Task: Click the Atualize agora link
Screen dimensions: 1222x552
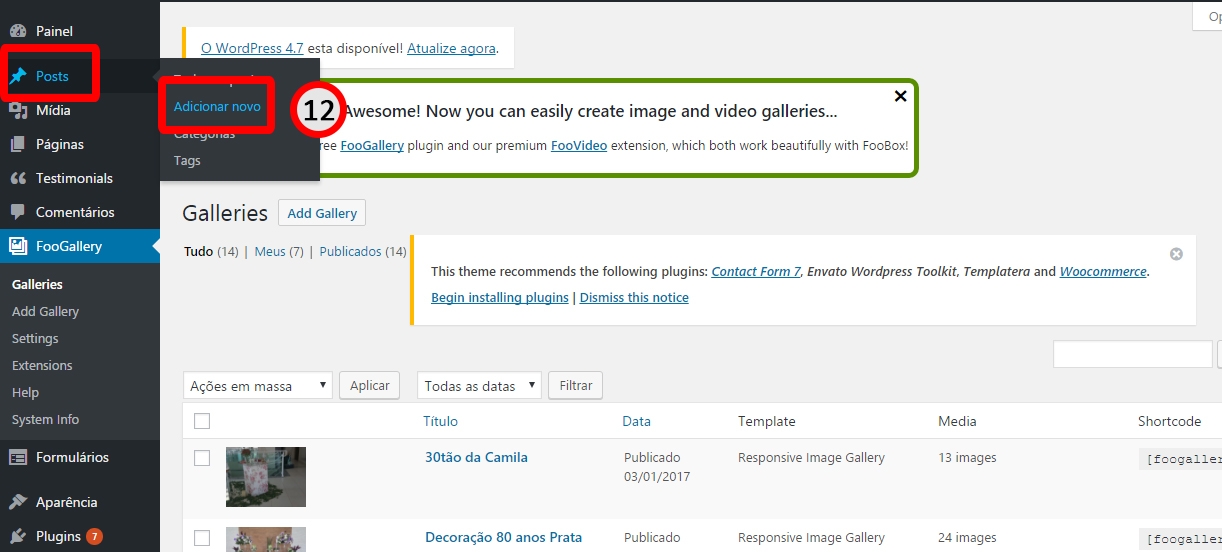Action: click(452, 47)
